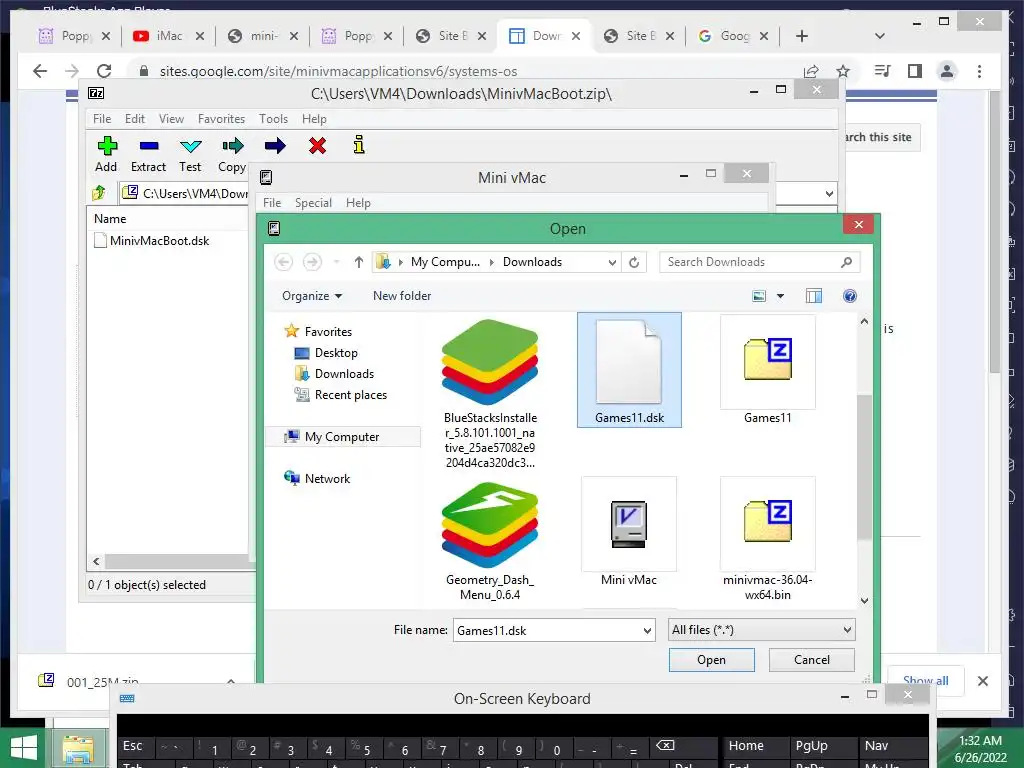Click the blue Move arrow in 7-Zip
Screen dimensions: 1024x768
(275, 146)
